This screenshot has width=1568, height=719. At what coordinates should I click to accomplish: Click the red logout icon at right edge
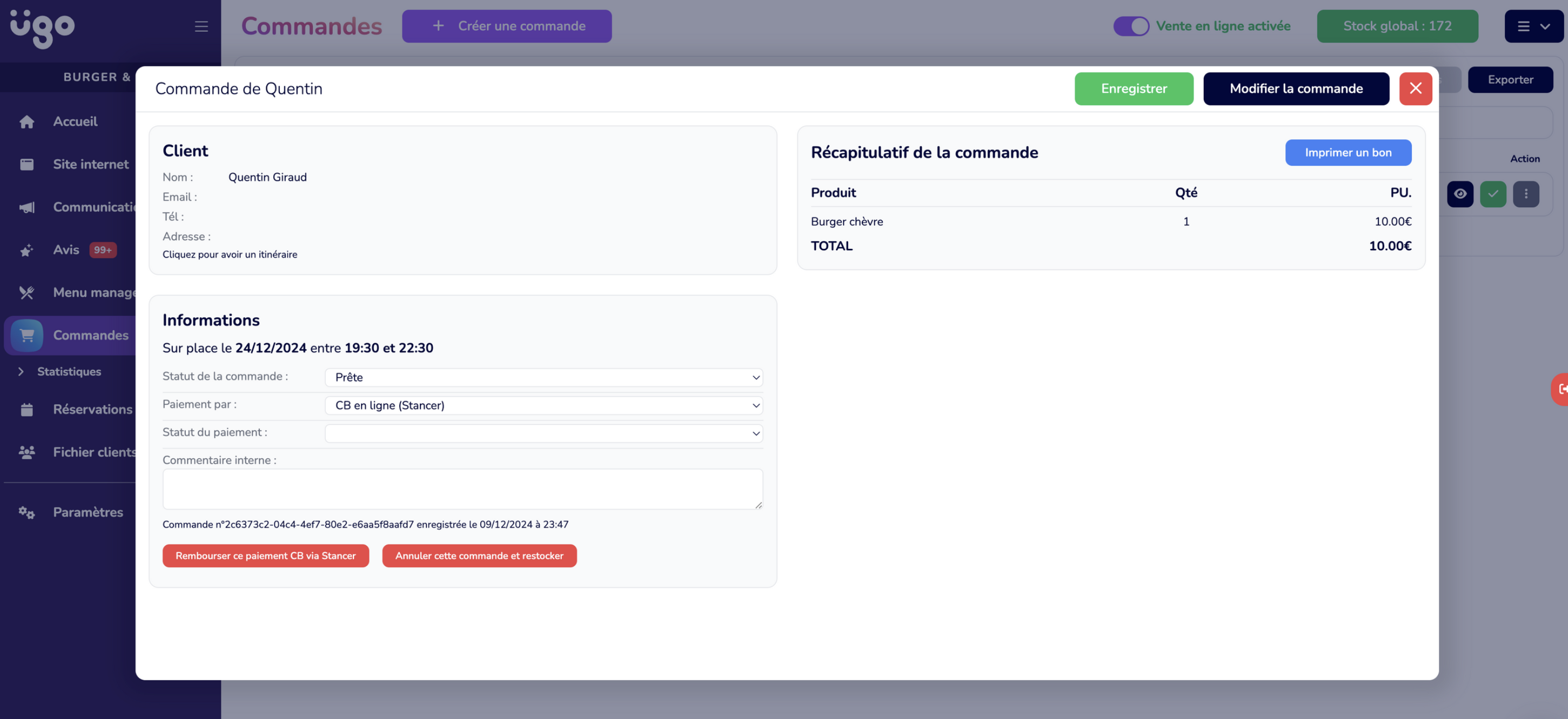(1559, 389)
